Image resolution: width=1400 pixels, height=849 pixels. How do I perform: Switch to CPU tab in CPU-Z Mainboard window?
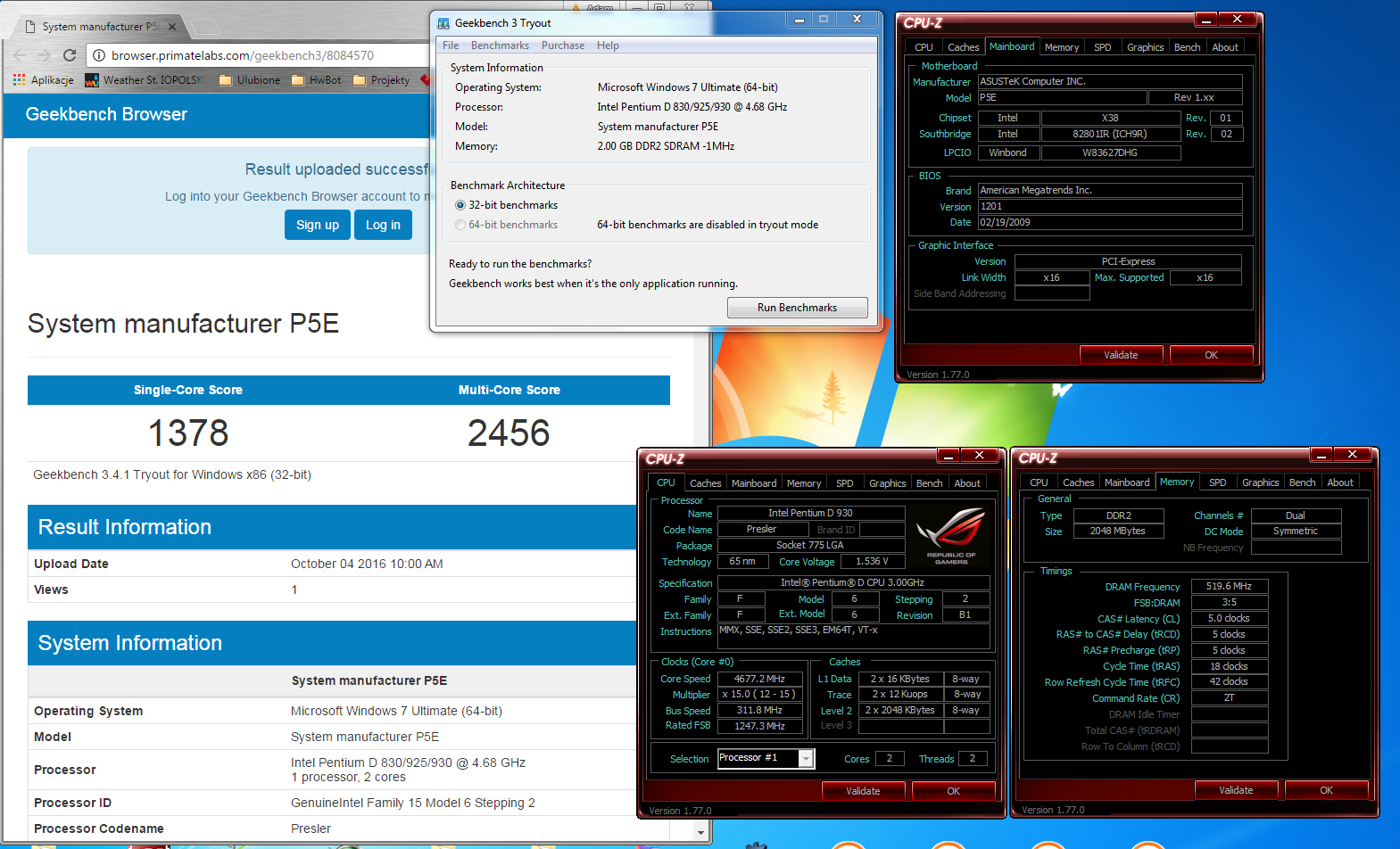tap(924, 47)
